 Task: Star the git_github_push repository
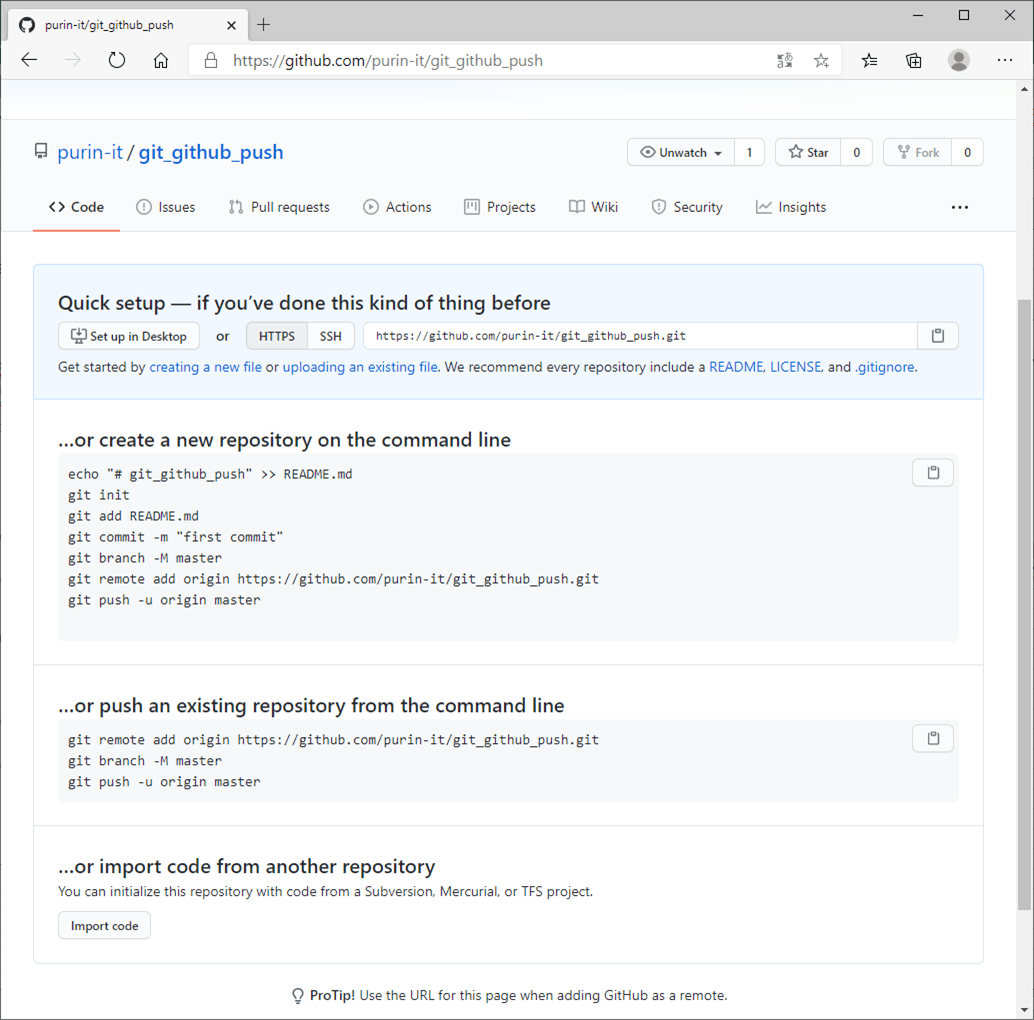[x=808, y=152]
